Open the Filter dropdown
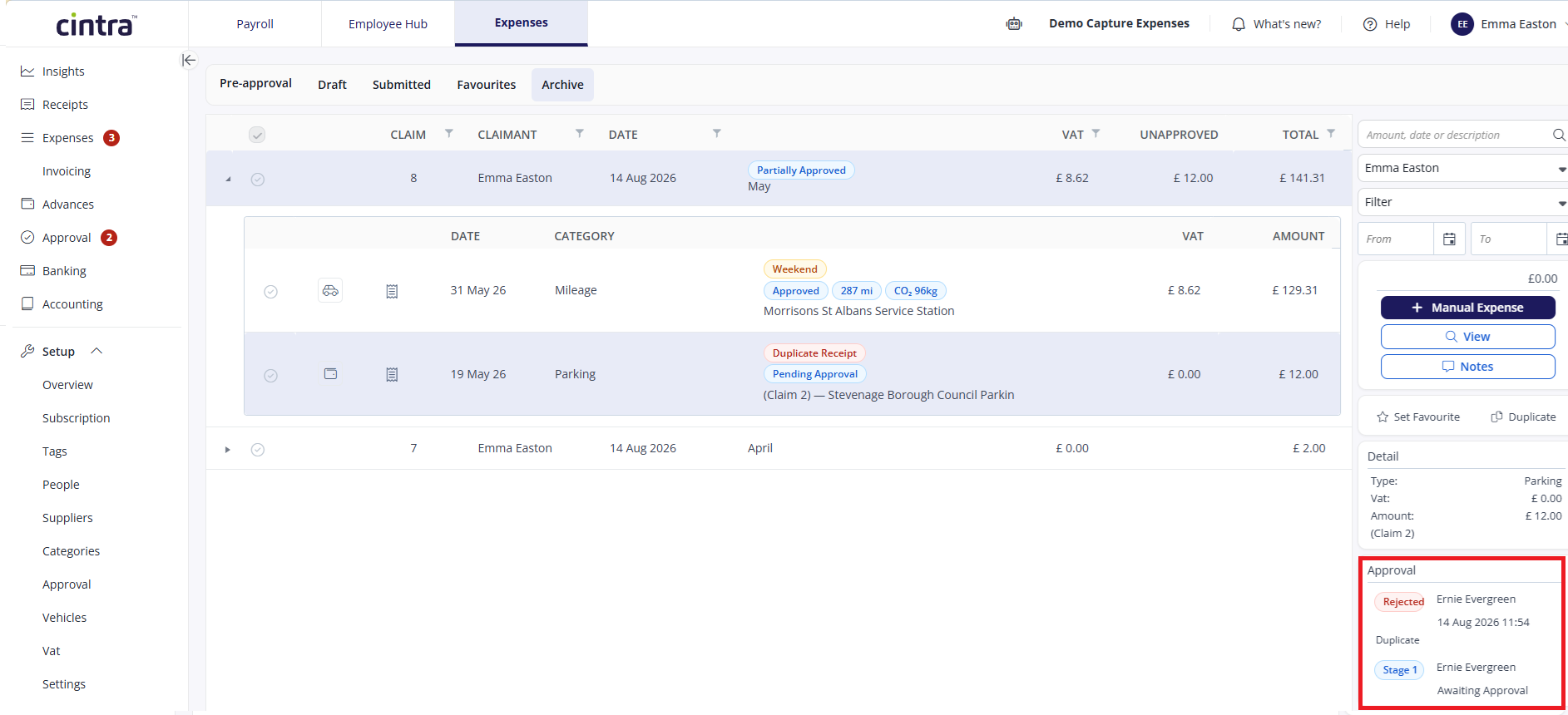Screen dimensions: 1568x715 (1462, 202)
